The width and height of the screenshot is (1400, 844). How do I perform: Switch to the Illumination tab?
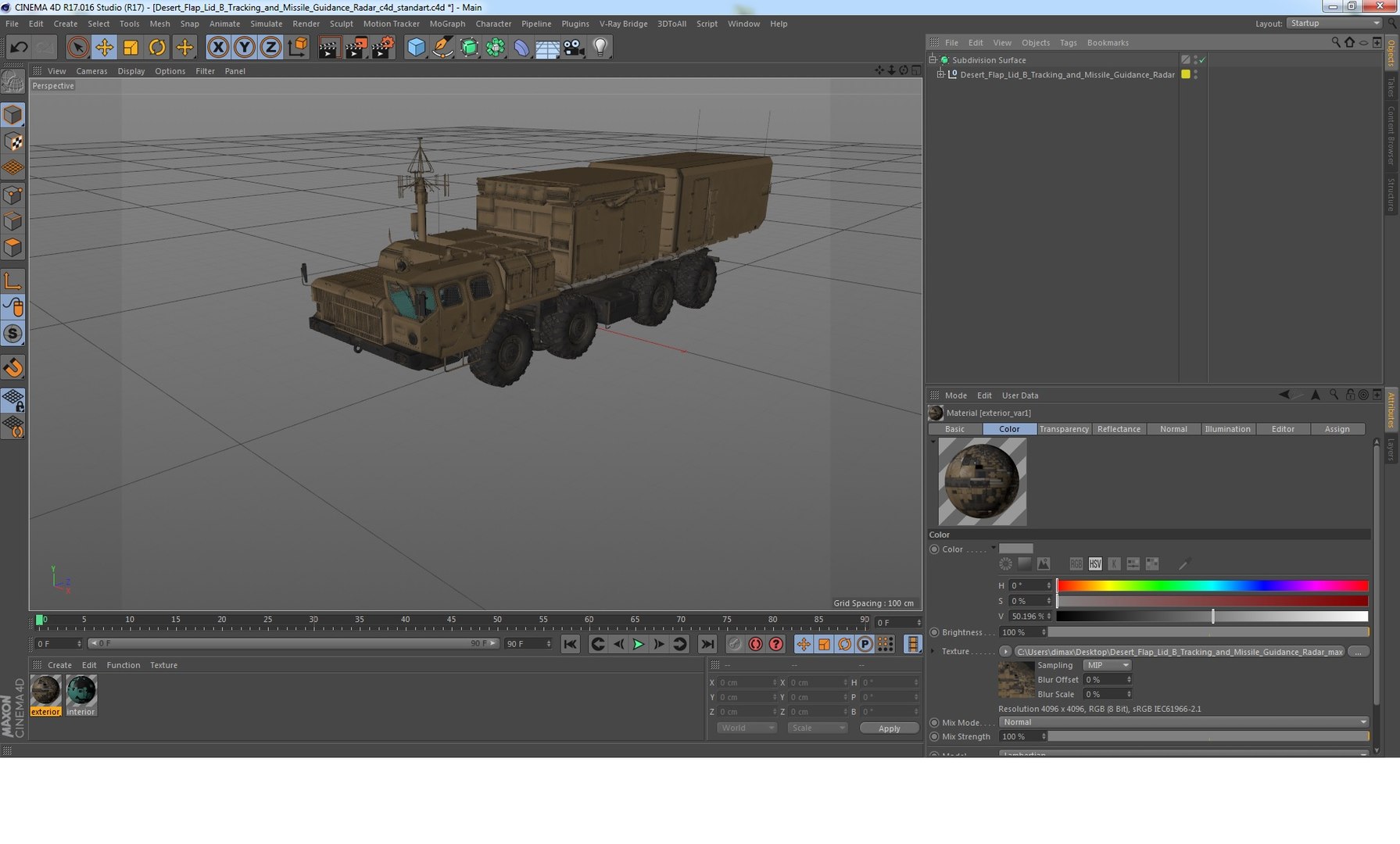point(1227,429)
